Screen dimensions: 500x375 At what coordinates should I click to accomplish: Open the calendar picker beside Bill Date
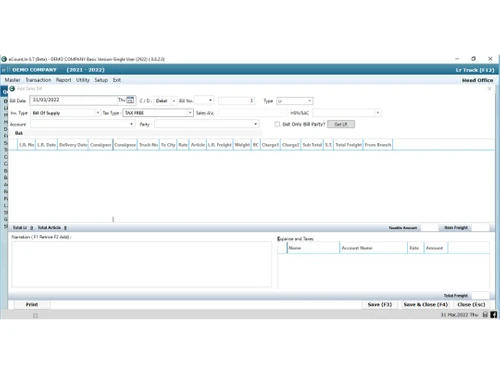(x=130, y=100)
